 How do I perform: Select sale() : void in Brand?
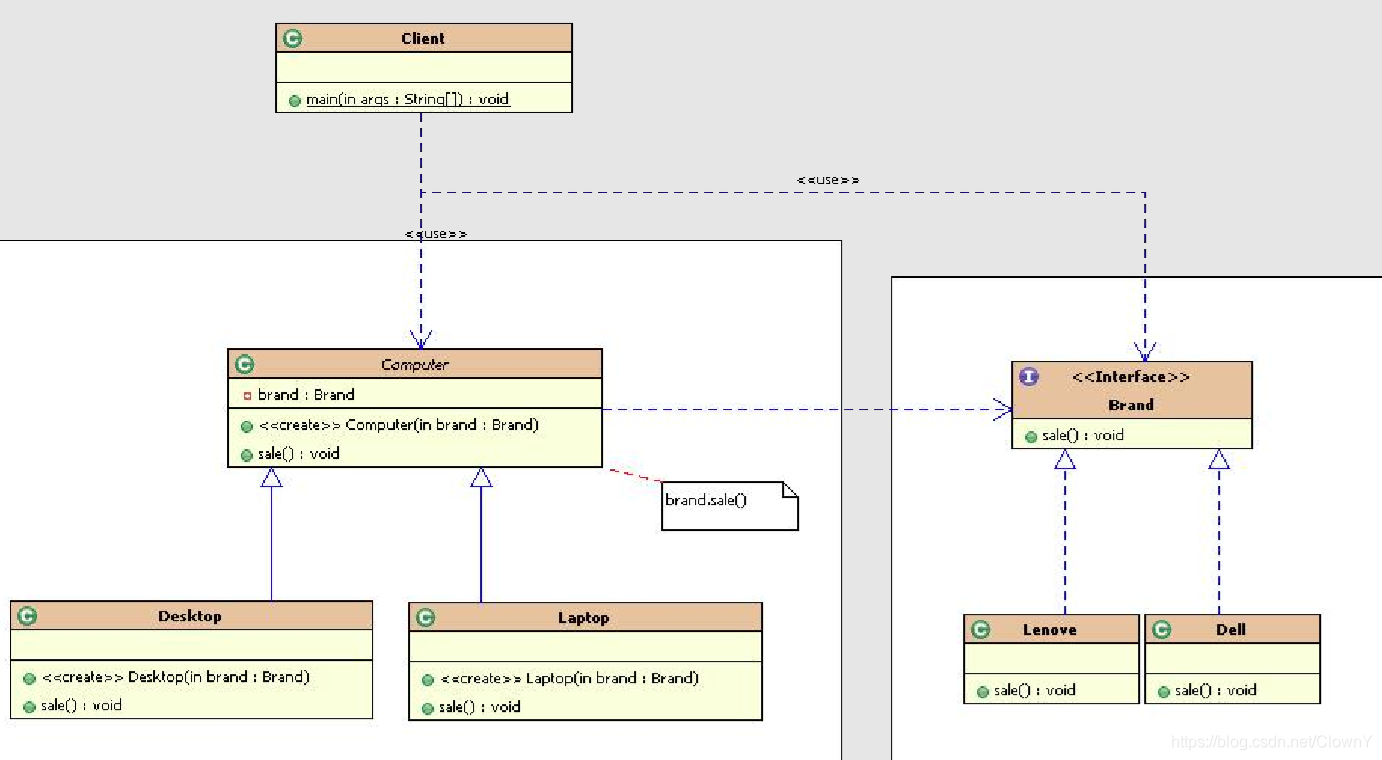click(1083, 435)
